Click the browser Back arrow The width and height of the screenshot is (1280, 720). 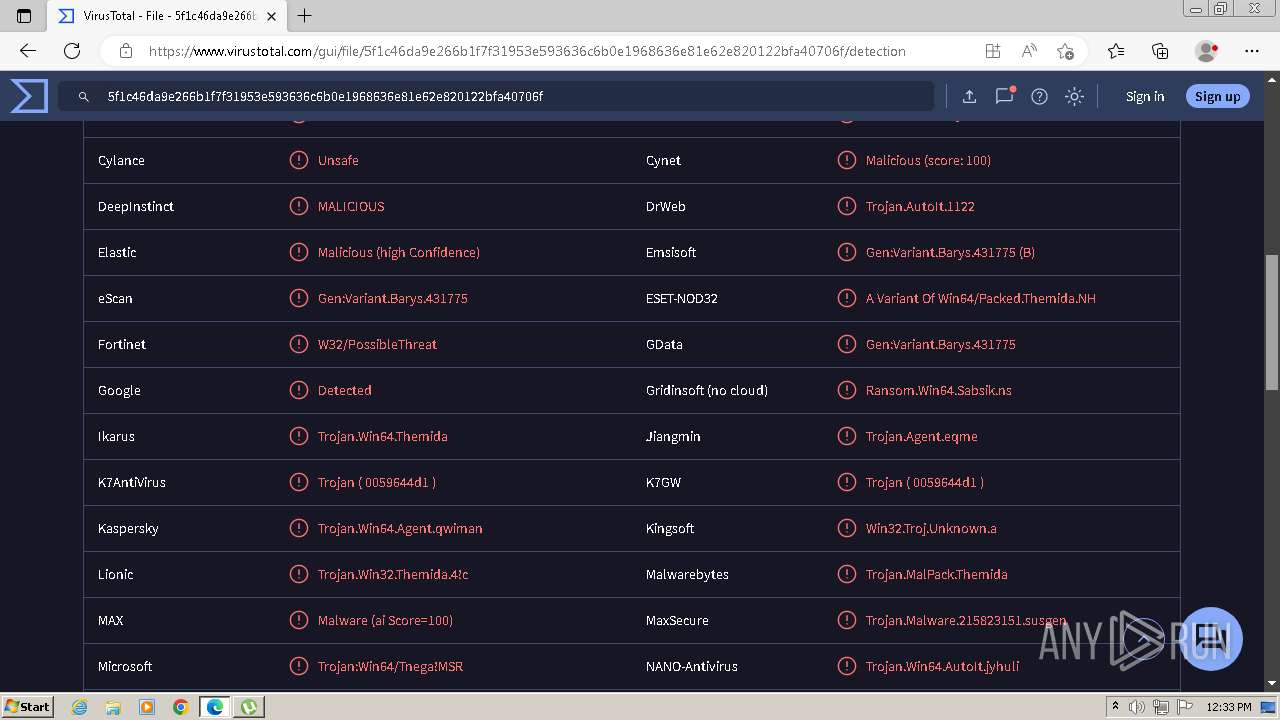28,51
